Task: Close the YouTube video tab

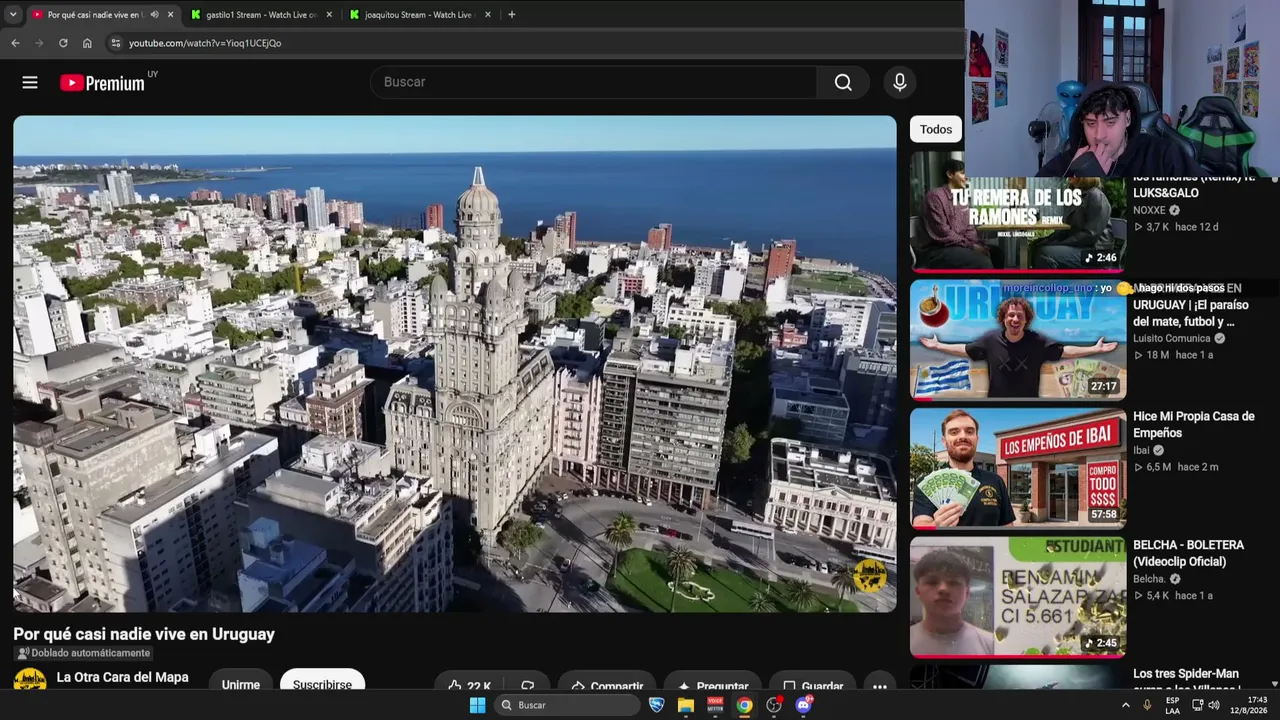Action: click(170, 15)
